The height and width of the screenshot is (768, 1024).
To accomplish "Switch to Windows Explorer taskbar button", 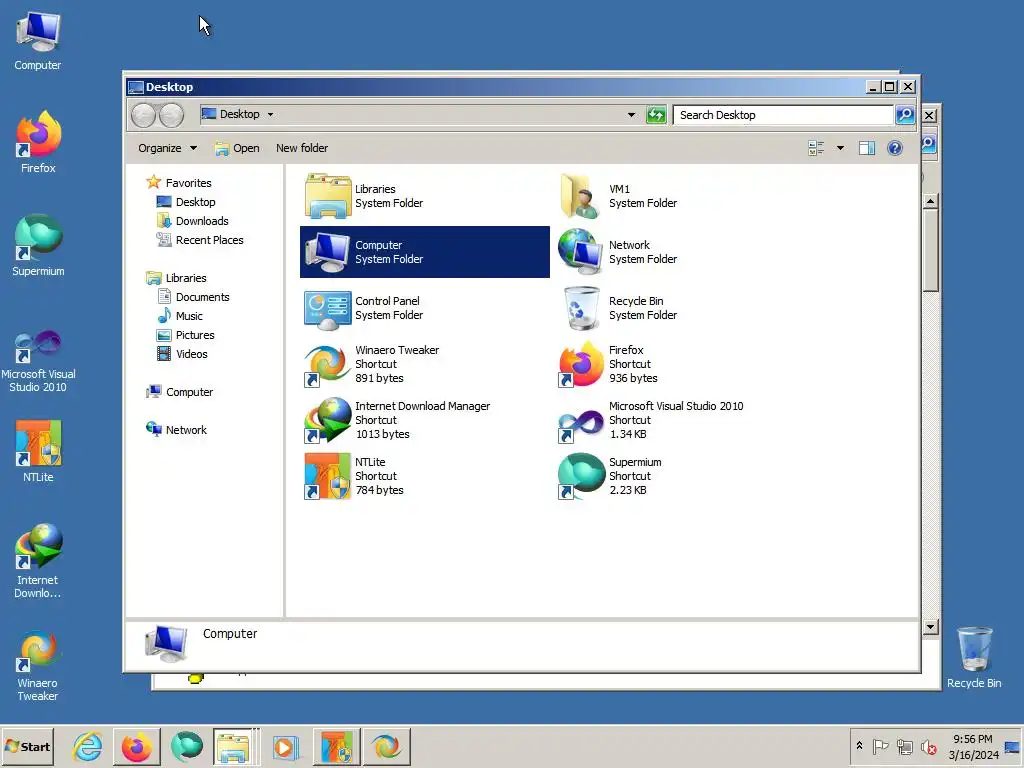I will click(234, 747).
